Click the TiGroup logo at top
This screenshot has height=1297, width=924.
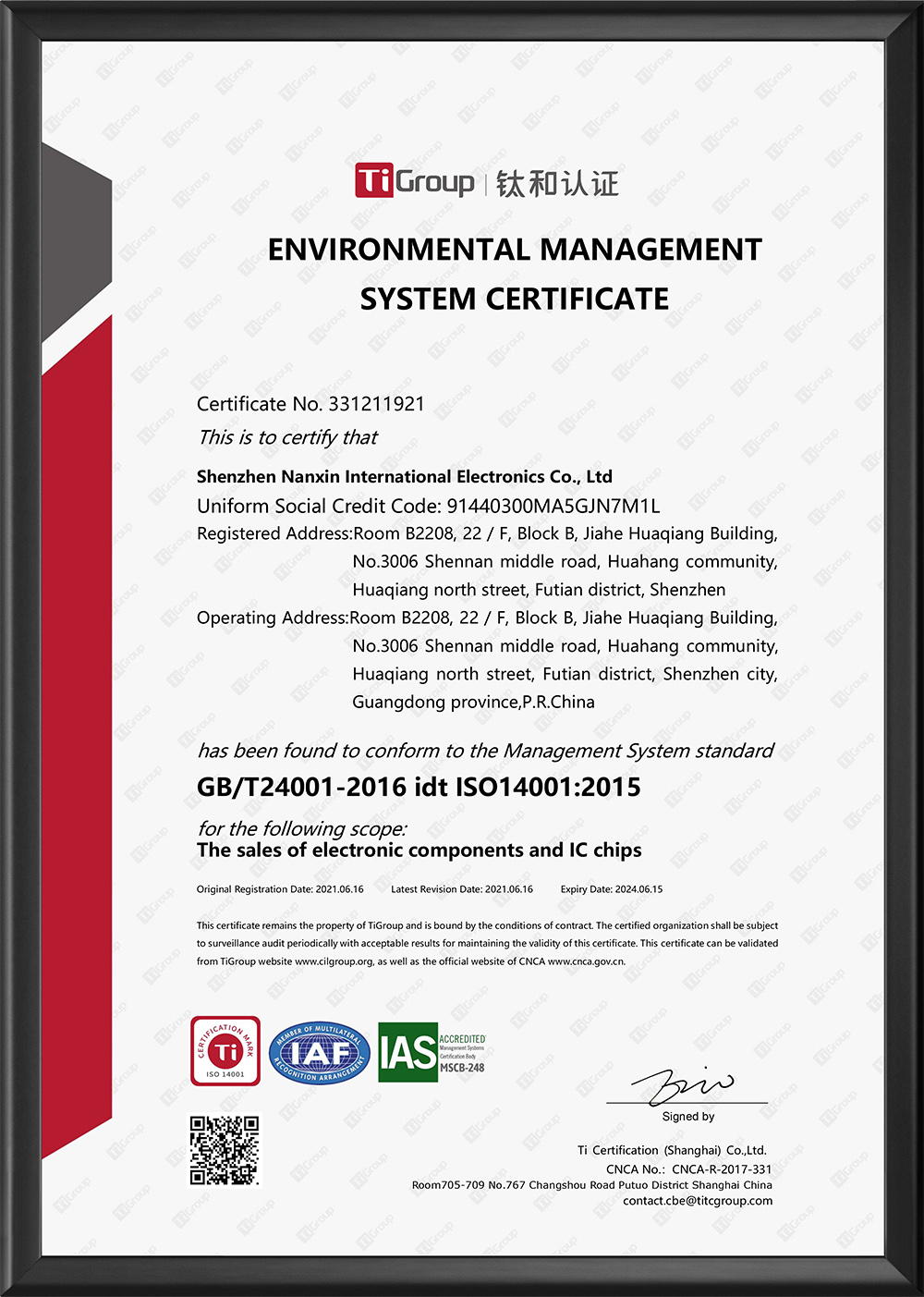pyautogui.click(x=414, y=180)
